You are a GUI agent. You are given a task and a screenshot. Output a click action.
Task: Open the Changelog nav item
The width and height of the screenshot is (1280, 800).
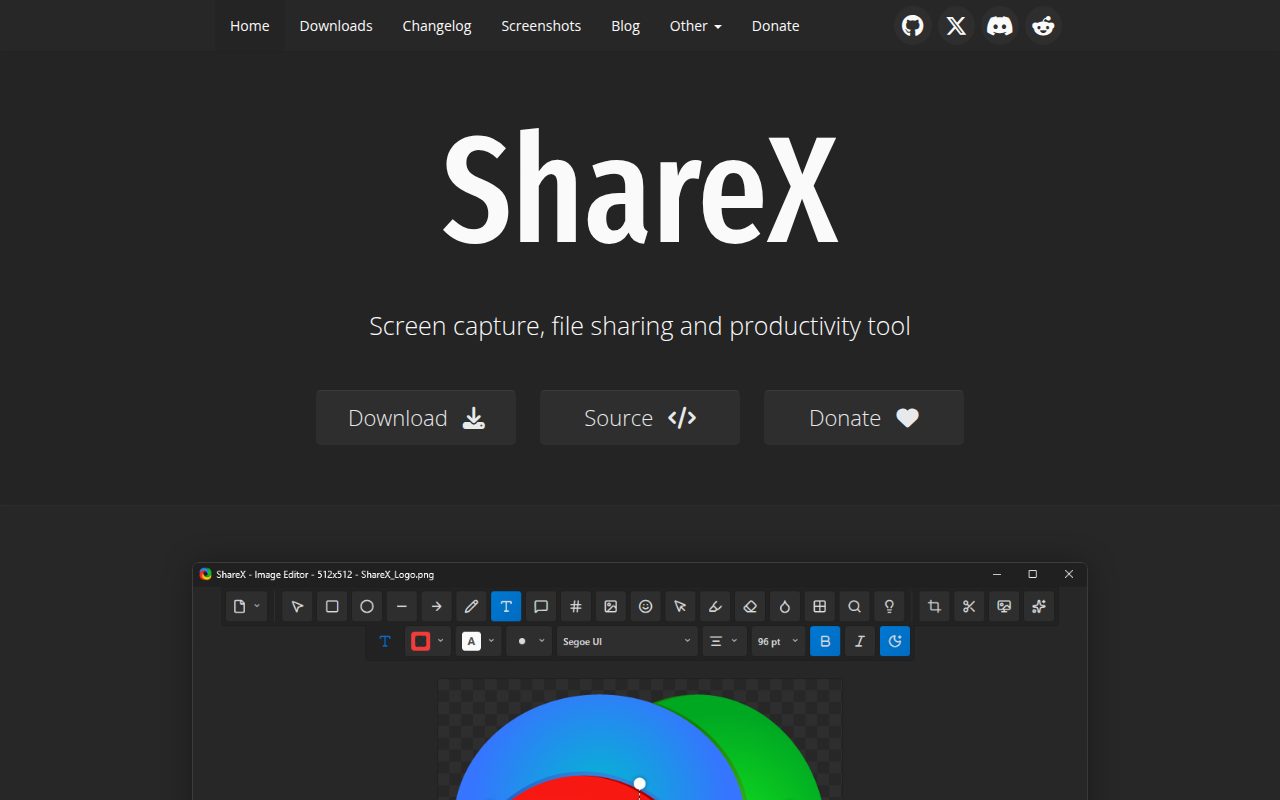point(437,26)
